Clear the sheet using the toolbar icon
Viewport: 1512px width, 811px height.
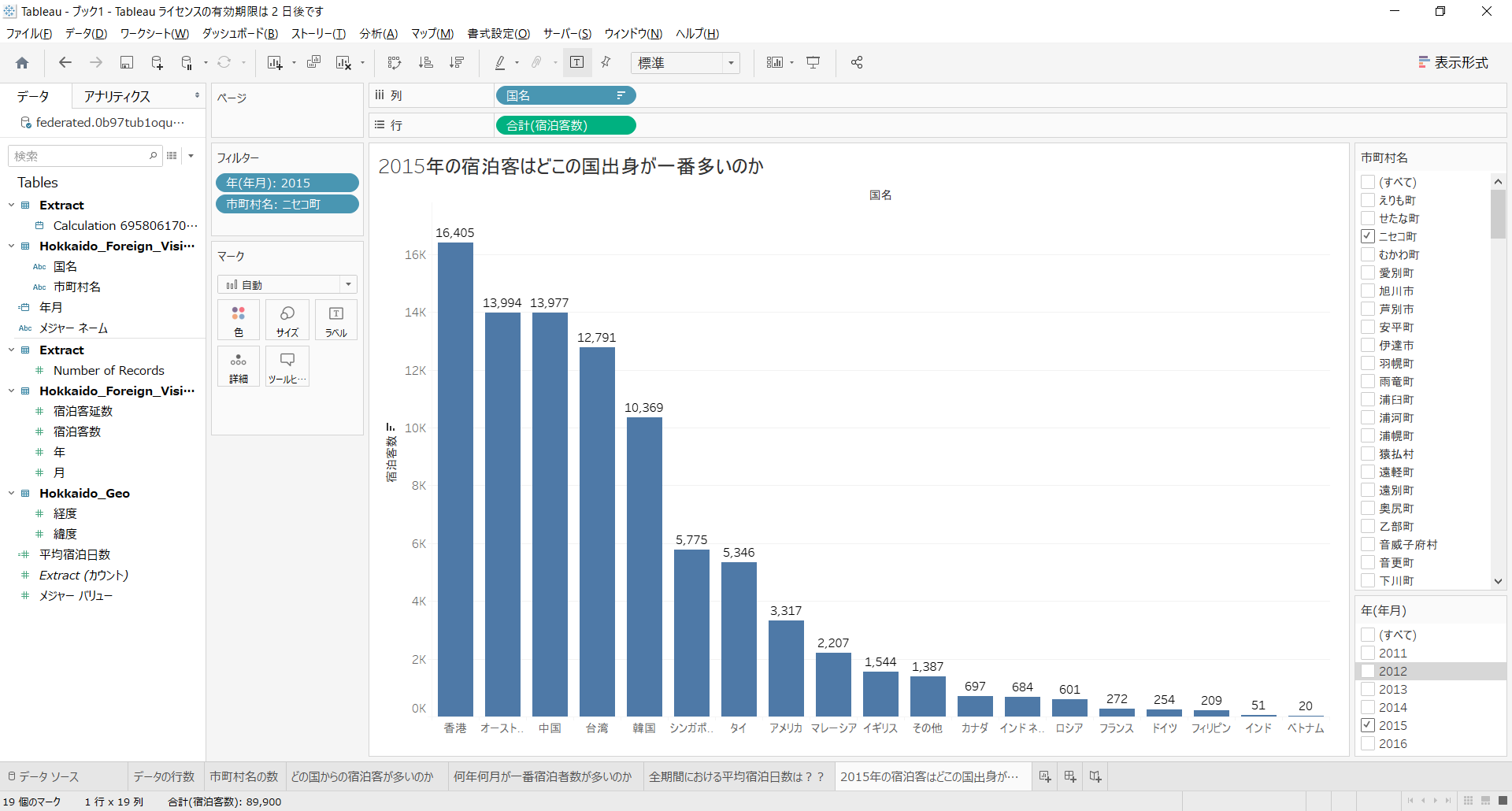tap(343, 63)
